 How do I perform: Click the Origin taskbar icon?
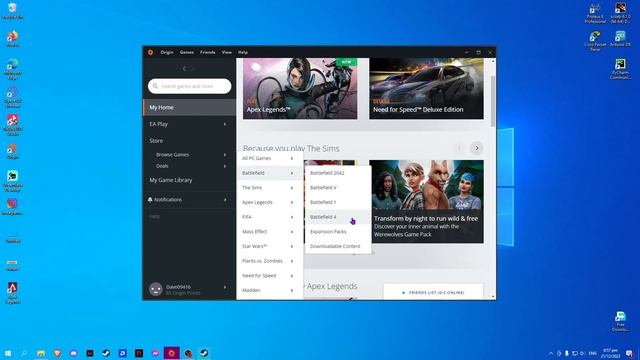pos(171,353)
